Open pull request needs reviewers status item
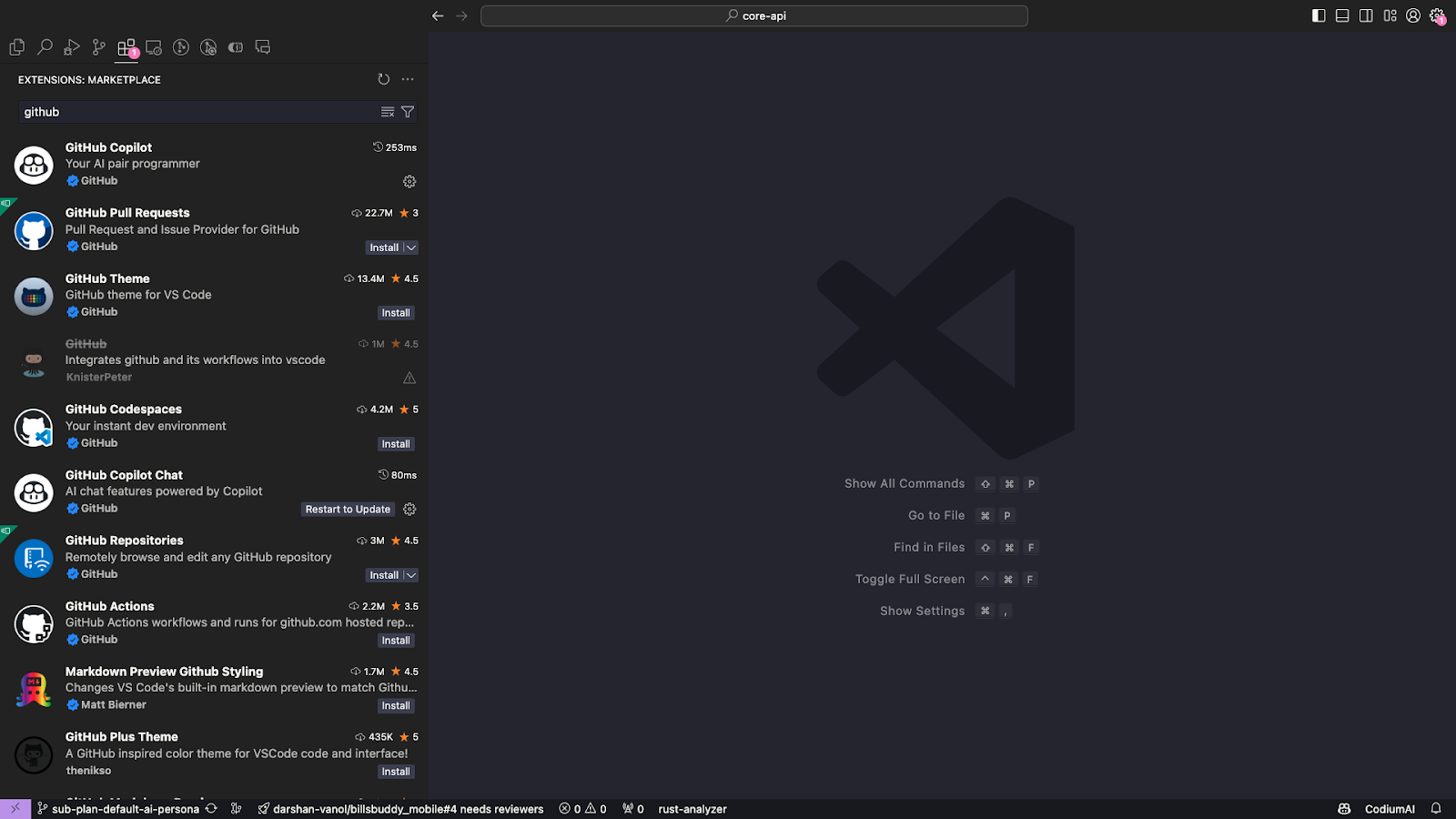1456x819 pixels. tap(400, 809)
